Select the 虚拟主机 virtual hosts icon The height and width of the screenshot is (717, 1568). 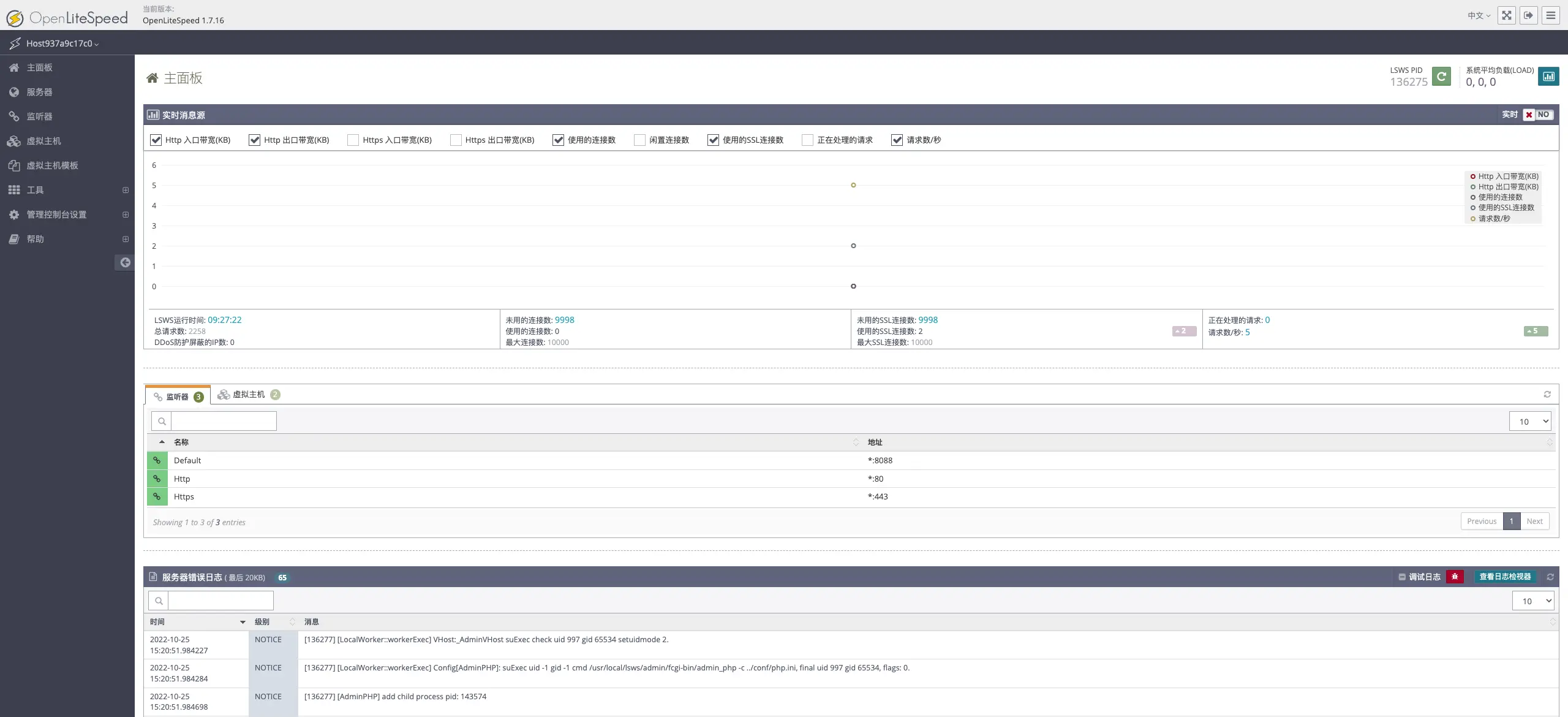tap(15, 141)
